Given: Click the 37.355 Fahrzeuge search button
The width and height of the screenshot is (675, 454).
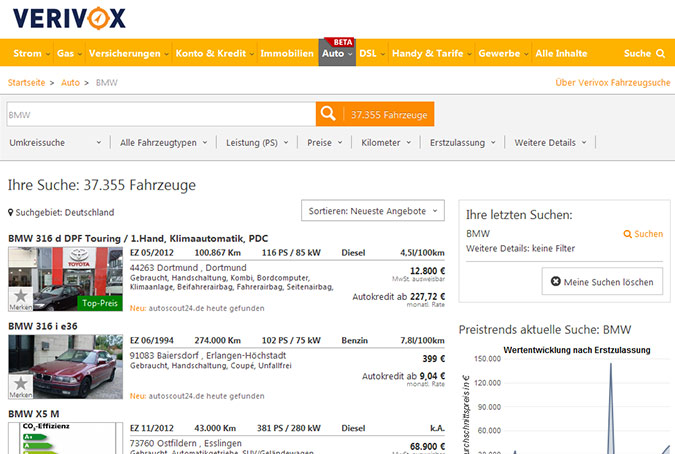Looking at the screenshot, I should point(375,114).
